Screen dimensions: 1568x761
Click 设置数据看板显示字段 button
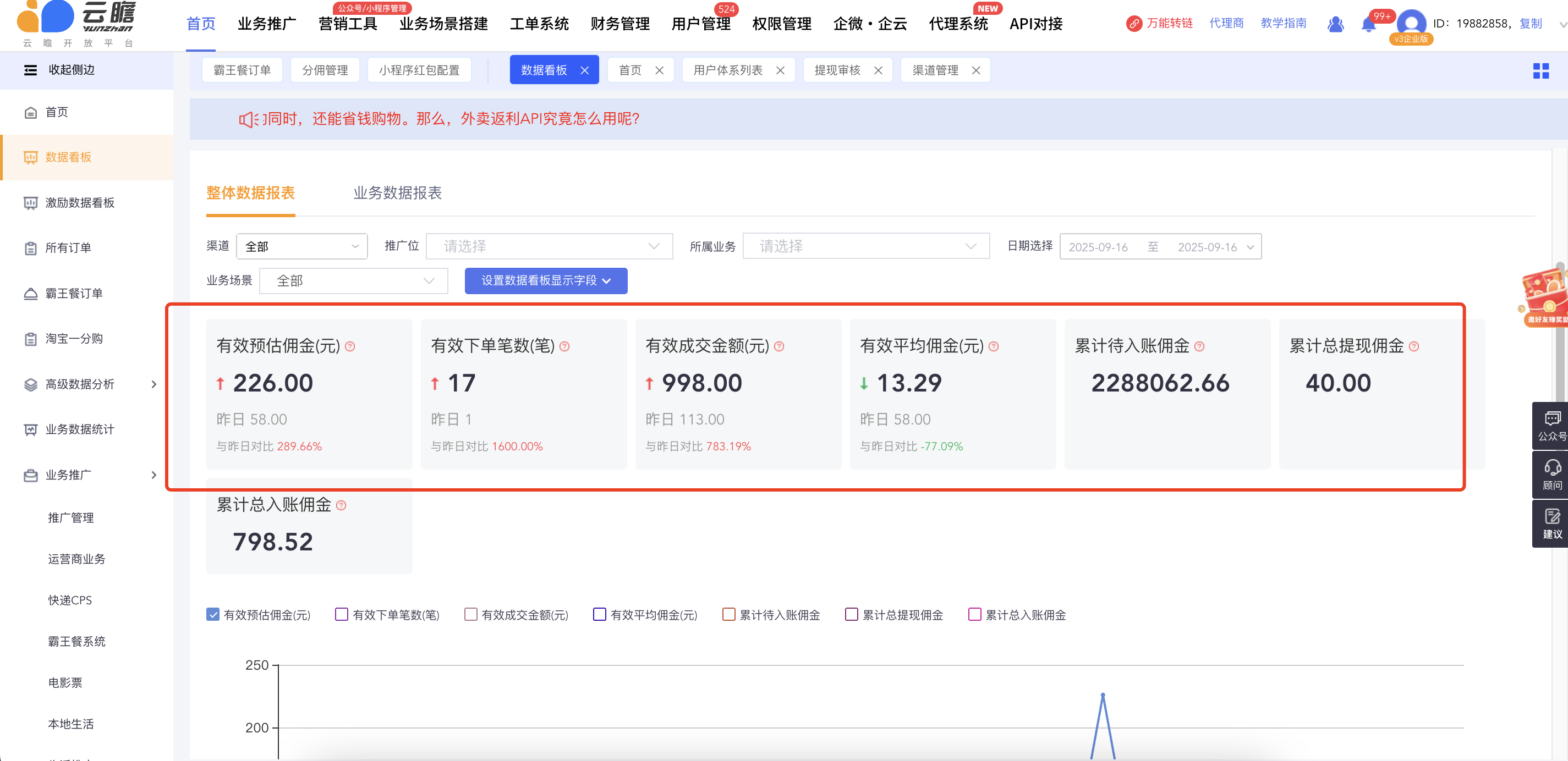click(545, 280)
